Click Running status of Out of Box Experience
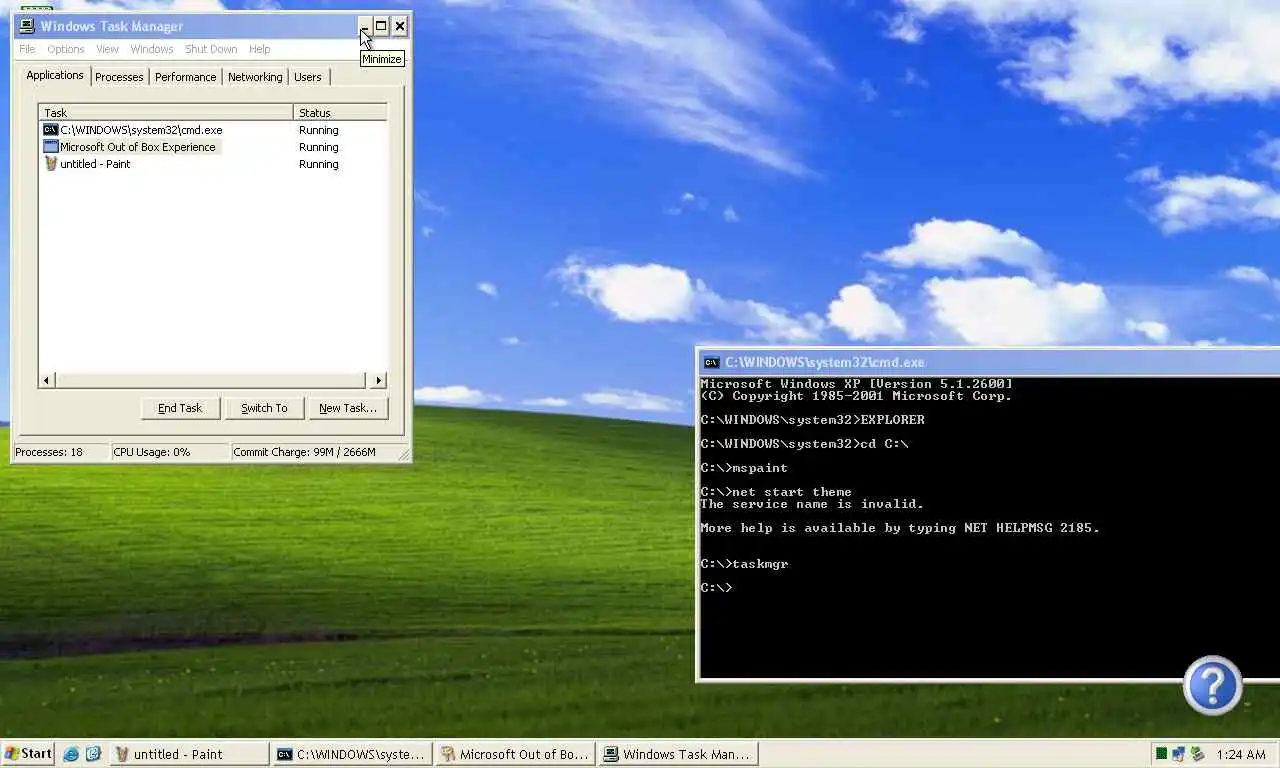Image resolution: width=1280 pixels, height=768 pixels. [x=319, y=147]
